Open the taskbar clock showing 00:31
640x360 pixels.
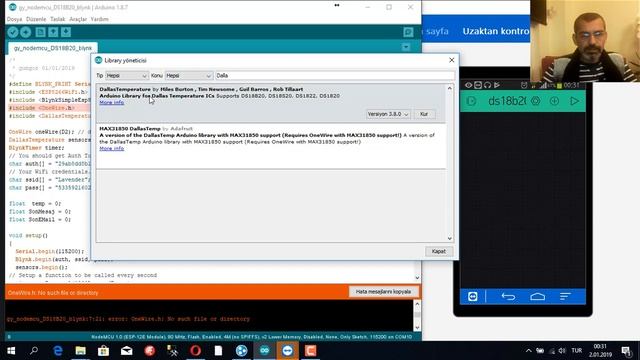coord(600,351)
